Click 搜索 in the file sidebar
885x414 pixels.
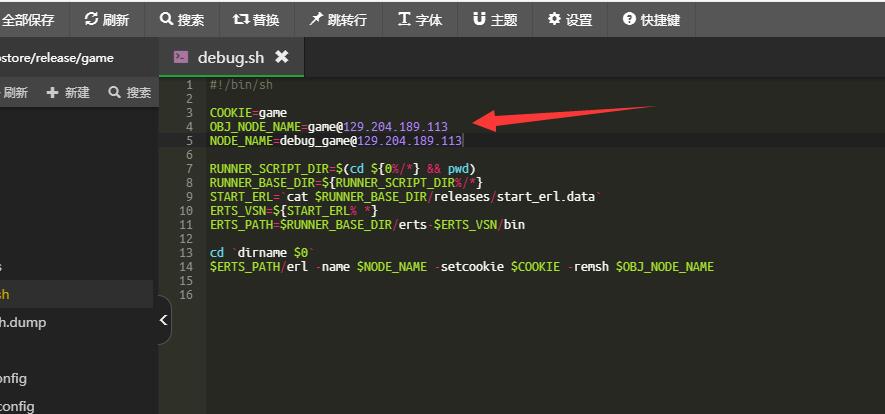tap(130, 93)
